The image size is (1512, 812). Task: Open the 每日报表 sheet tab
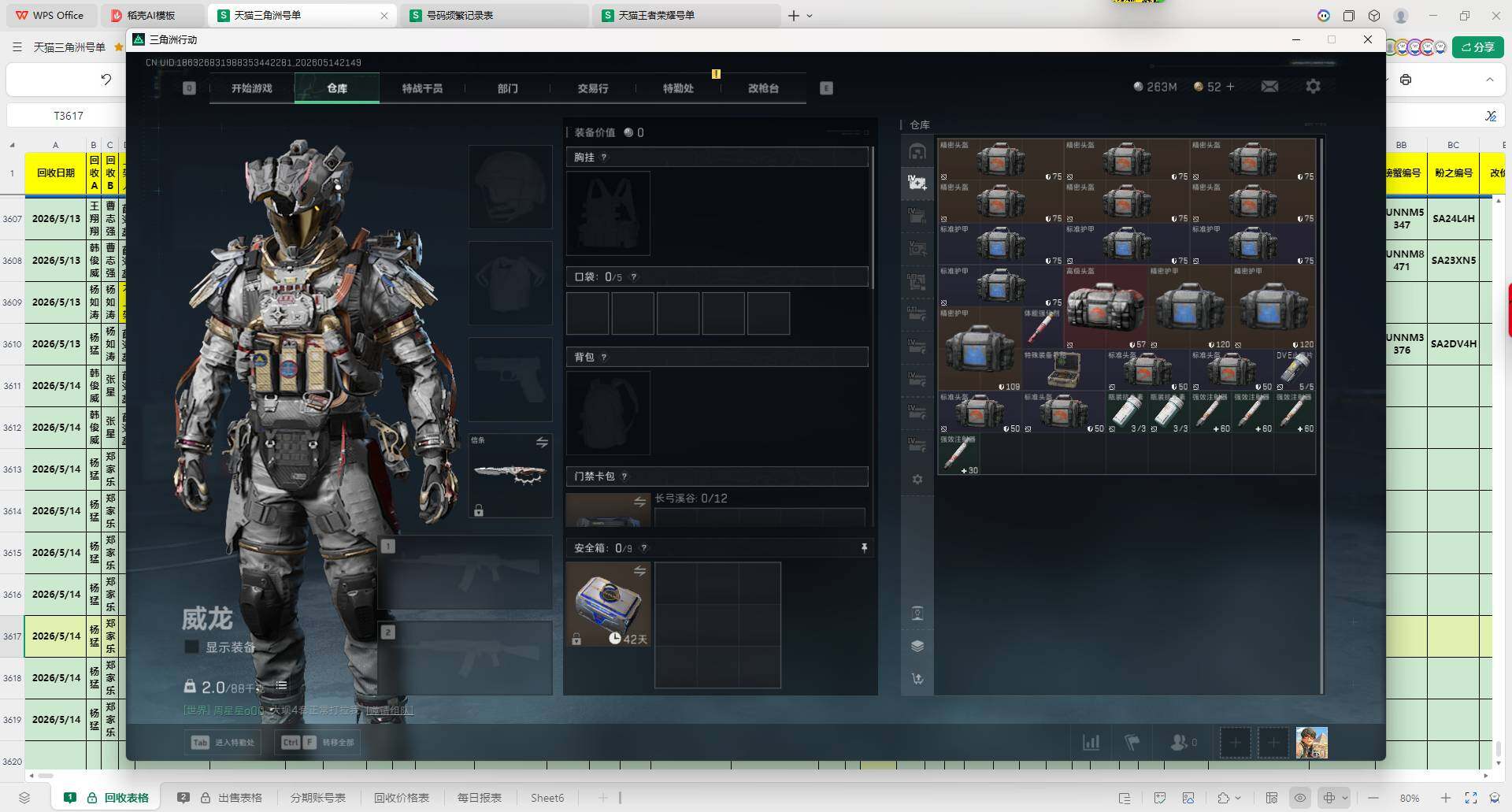coord(480,798)
